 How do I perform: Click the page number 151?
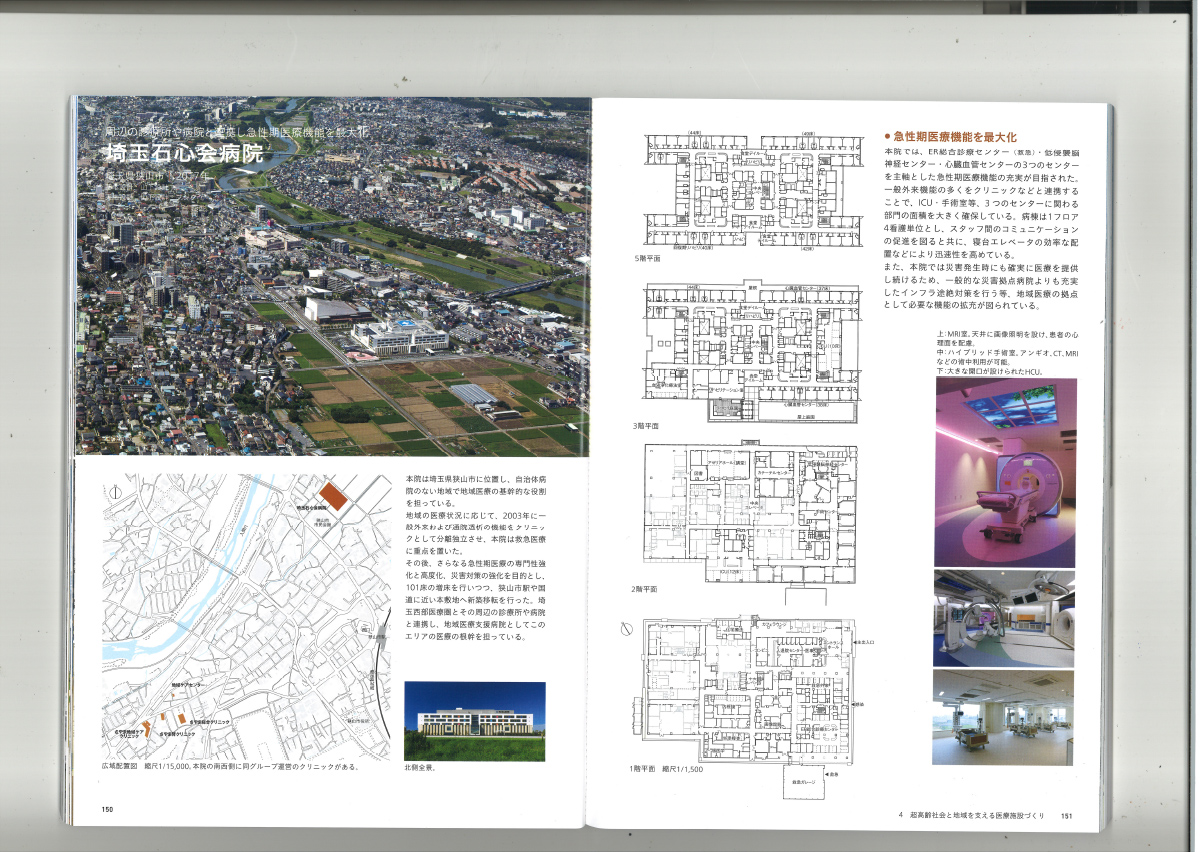coord(1067,816)
